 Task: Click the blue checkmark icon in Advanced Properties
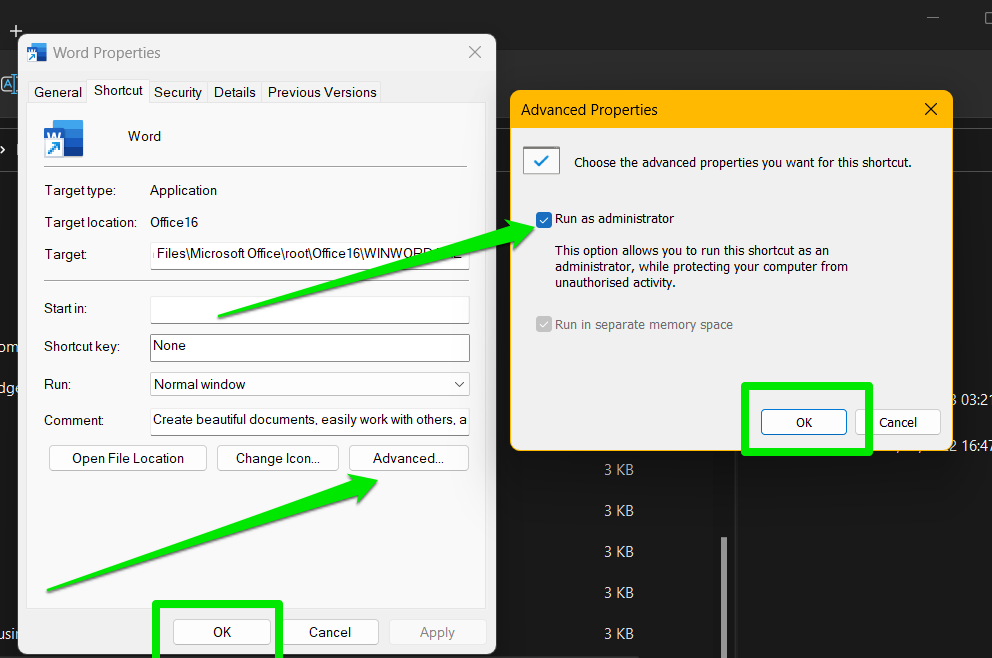pos(541,160)
